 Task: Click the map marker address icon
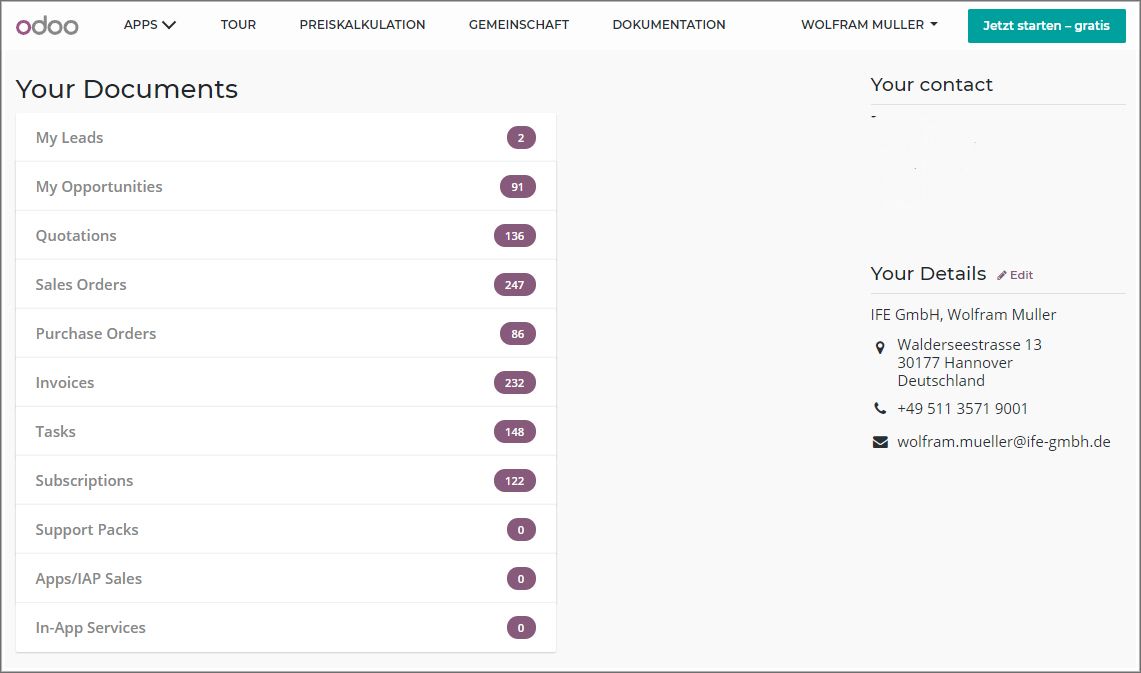[880, 347]
